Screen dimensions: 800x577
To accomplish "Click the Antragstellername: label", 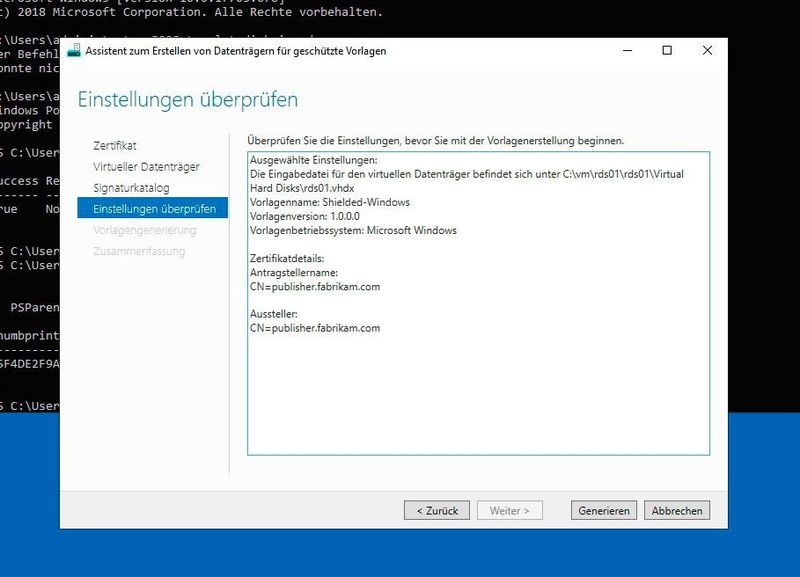I will click(294, 272).
